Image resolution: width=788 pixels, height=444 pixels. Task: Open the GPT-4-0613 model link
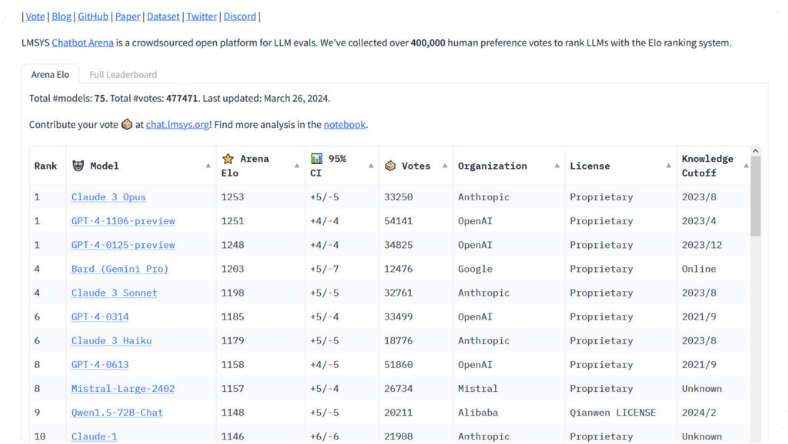coord(100,365)
